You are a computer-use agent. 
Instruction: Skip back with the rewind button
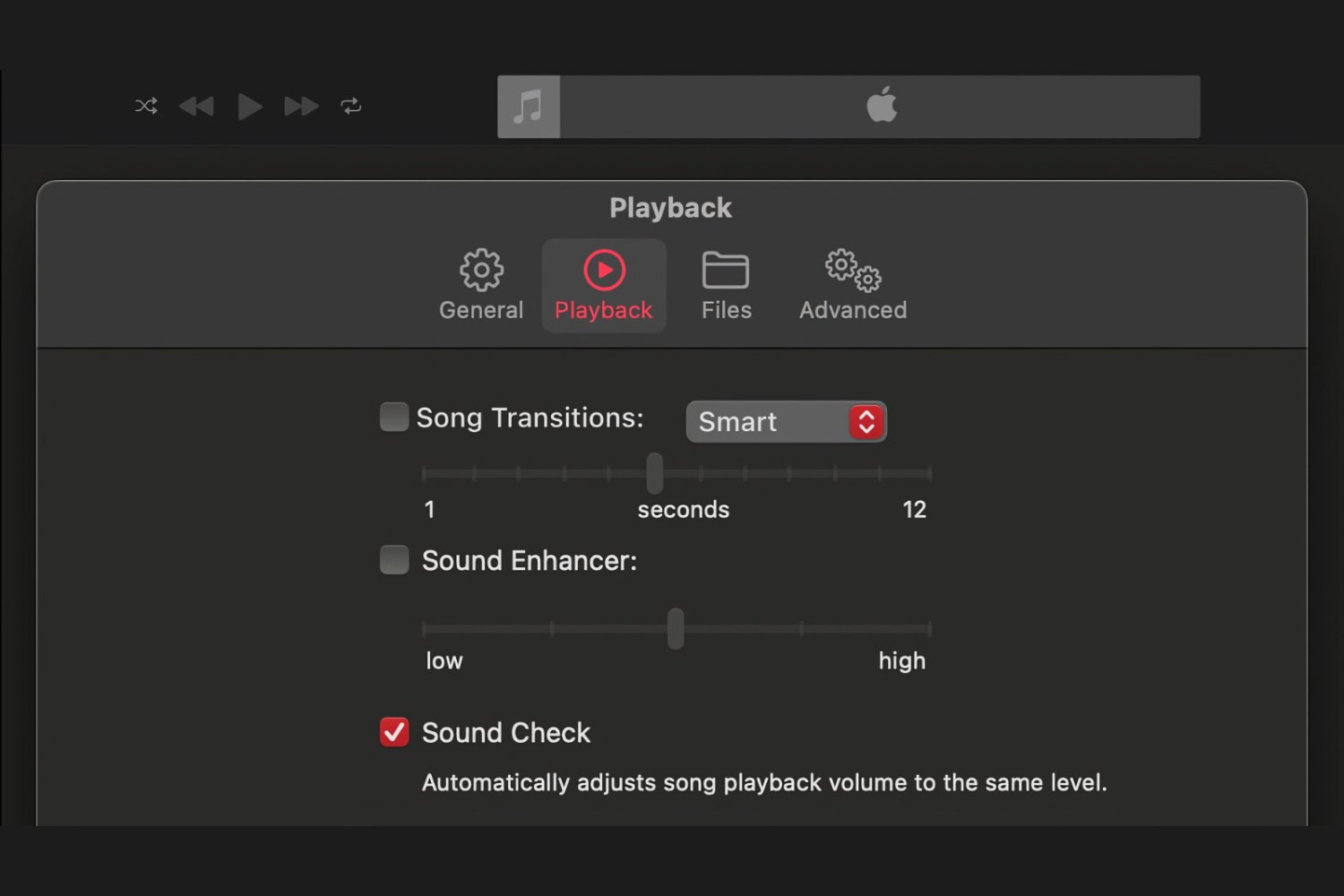(196, 107)
